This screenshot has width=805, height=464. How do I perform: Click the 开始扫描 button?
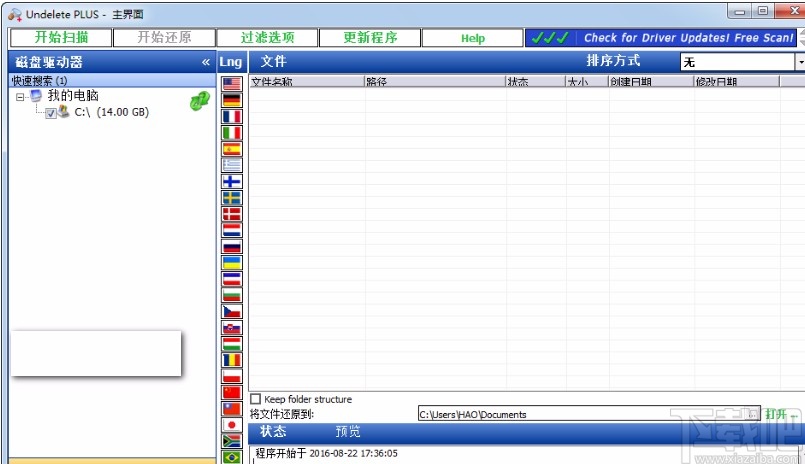(x=61, y=37)
